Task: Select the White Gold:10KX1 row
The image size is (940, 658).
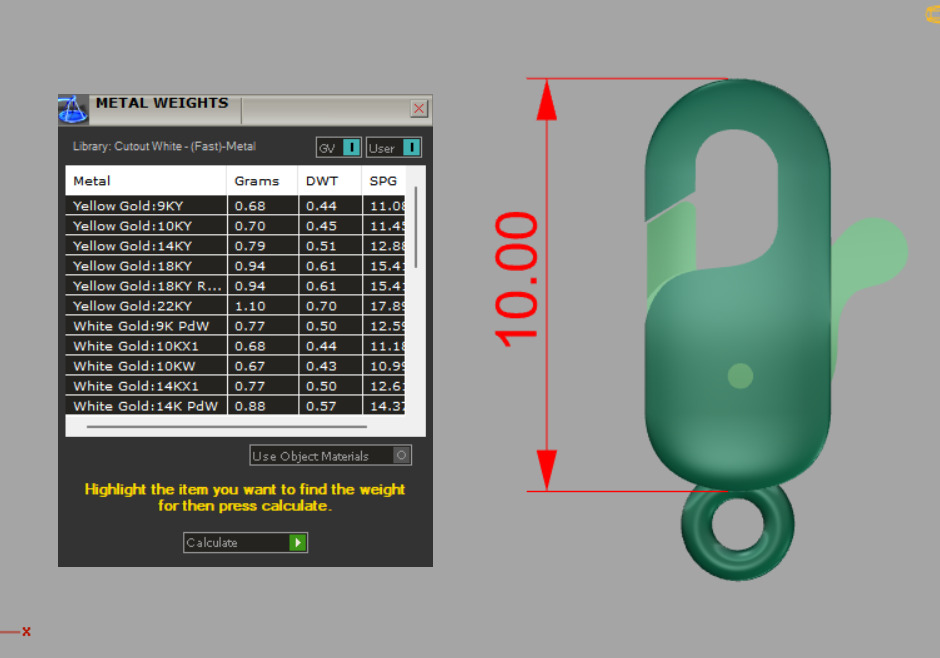Action: [235, 346]
